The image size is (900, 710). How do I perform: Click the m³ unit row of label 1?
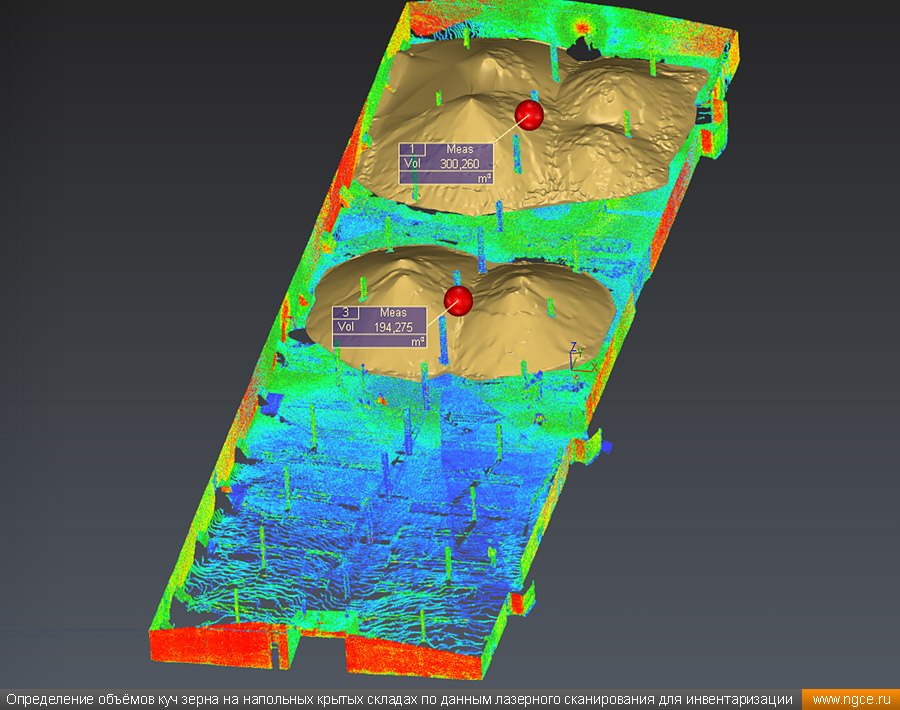(x=446, y=177)
